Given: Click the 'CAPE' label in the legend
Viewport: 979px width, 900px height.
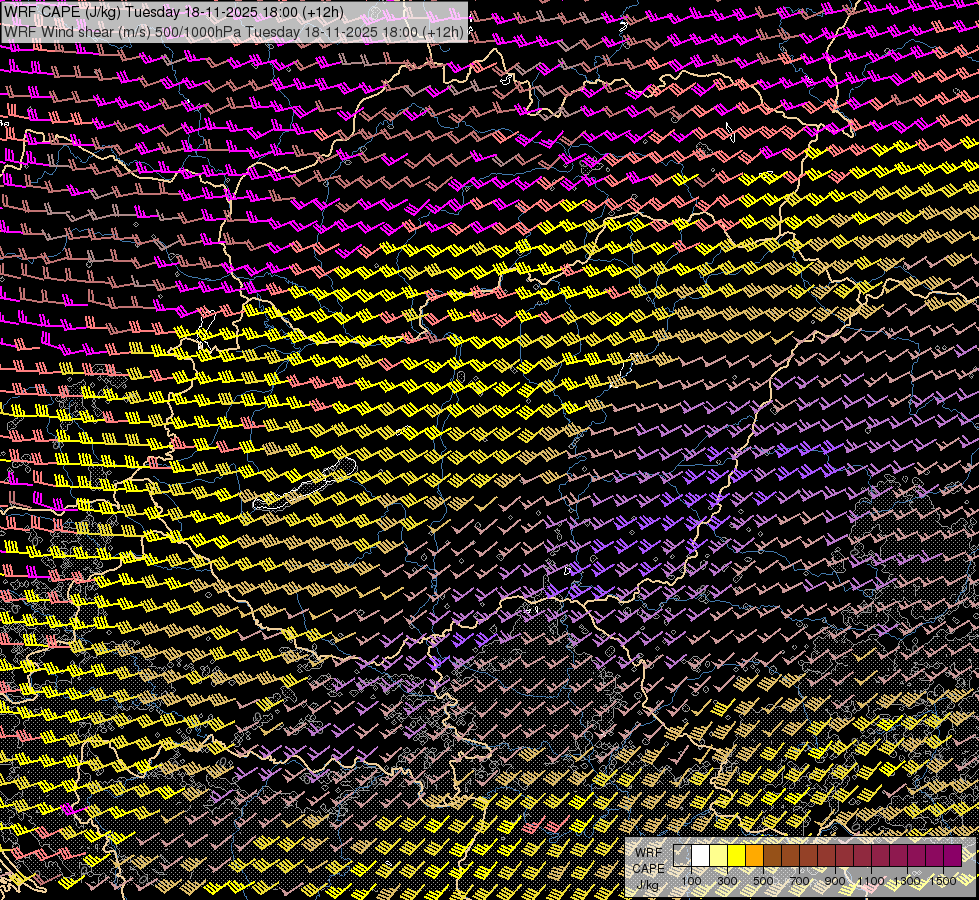Looking at the screenshot, I should [x=649, y=869].
